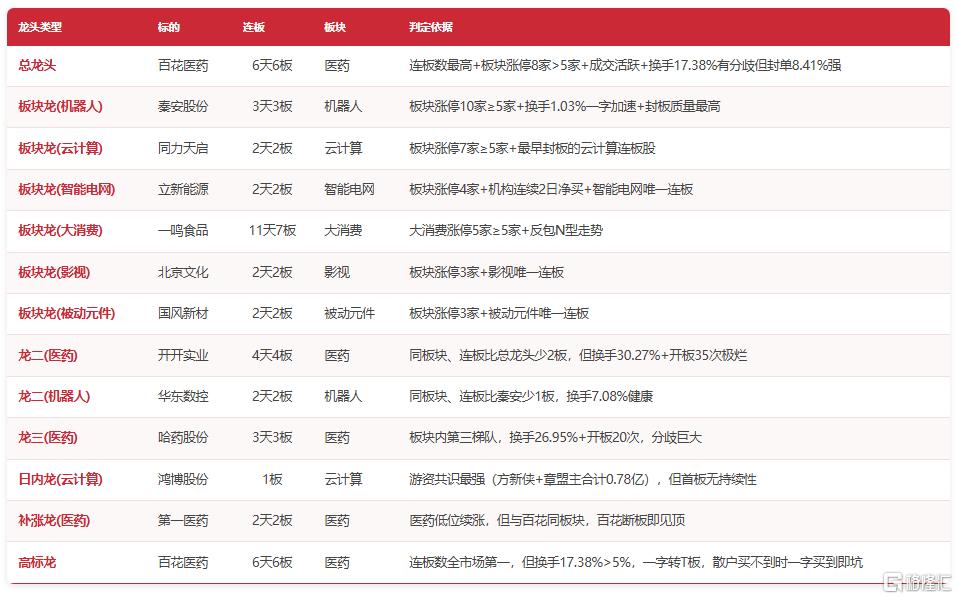This screenshot has height=599, width=958.
Task: Click 3天3板 in the 哈药股份 row
Action: [272, 438]
